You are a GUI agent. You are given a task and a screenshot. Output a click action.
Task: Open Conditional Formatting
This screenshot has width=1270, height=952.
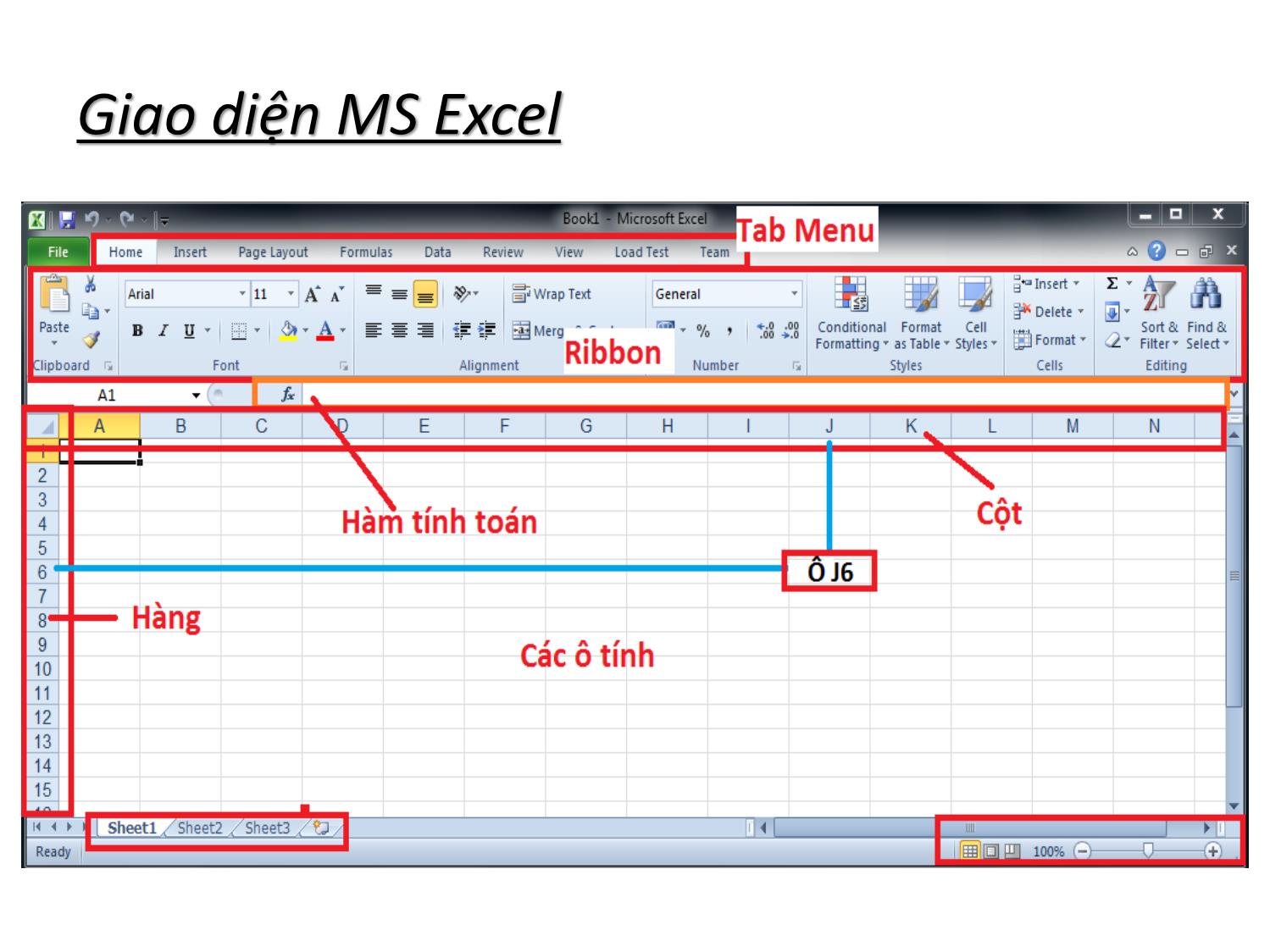coord(851,313)
